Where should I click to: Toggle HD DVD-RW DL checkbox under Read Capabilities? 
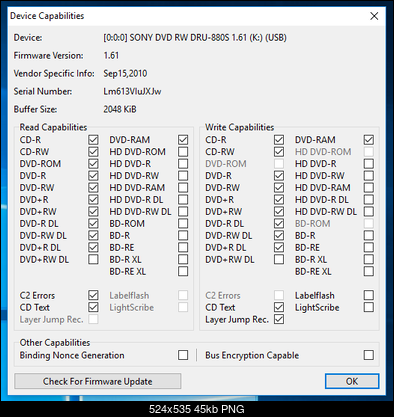point(183,212)
